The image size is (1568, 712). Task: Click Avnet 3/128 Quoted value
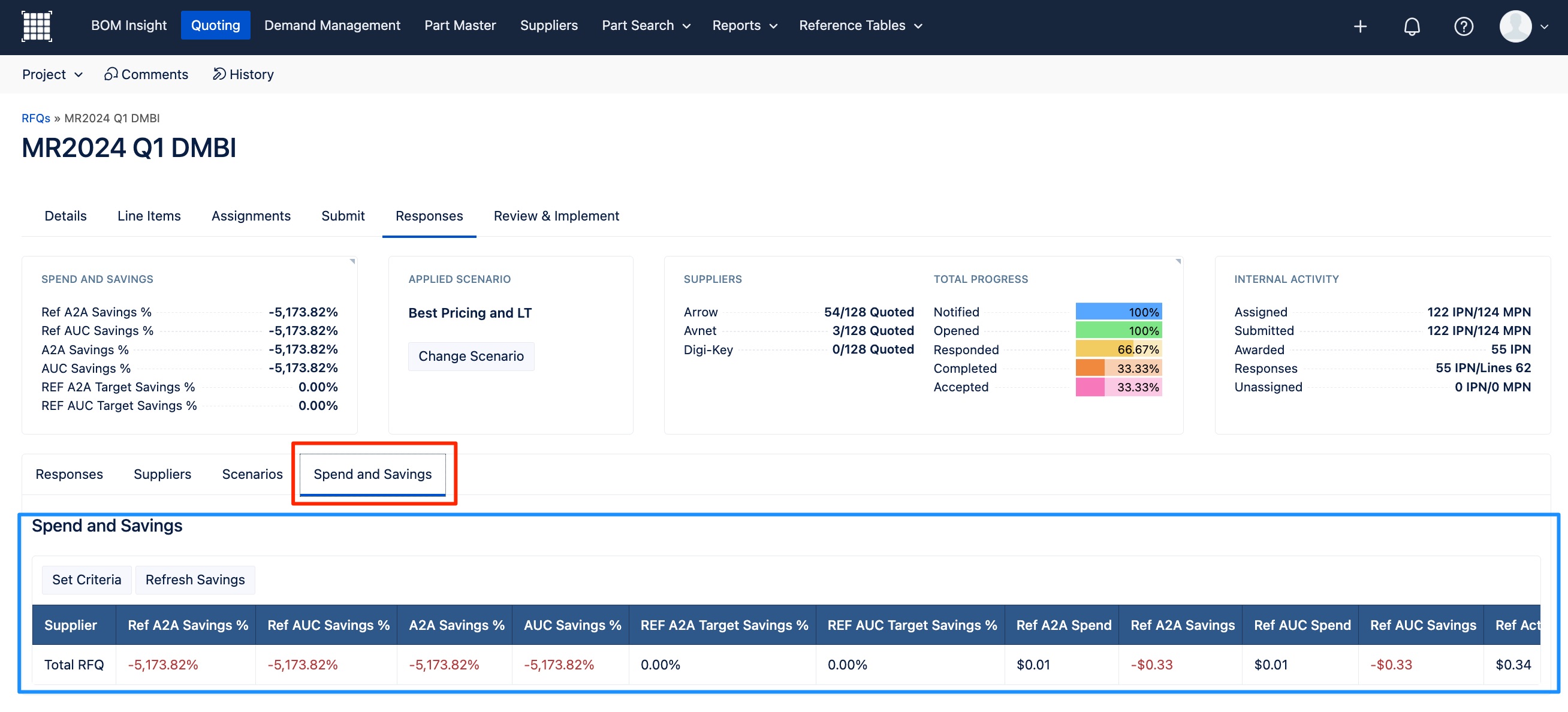click(x=873, y=330)
